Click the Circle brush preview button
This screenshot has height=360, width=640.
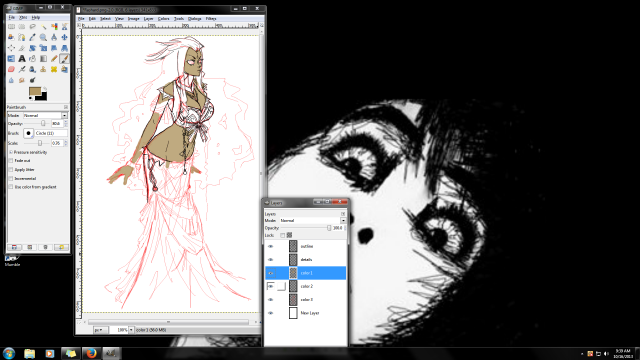28,133
